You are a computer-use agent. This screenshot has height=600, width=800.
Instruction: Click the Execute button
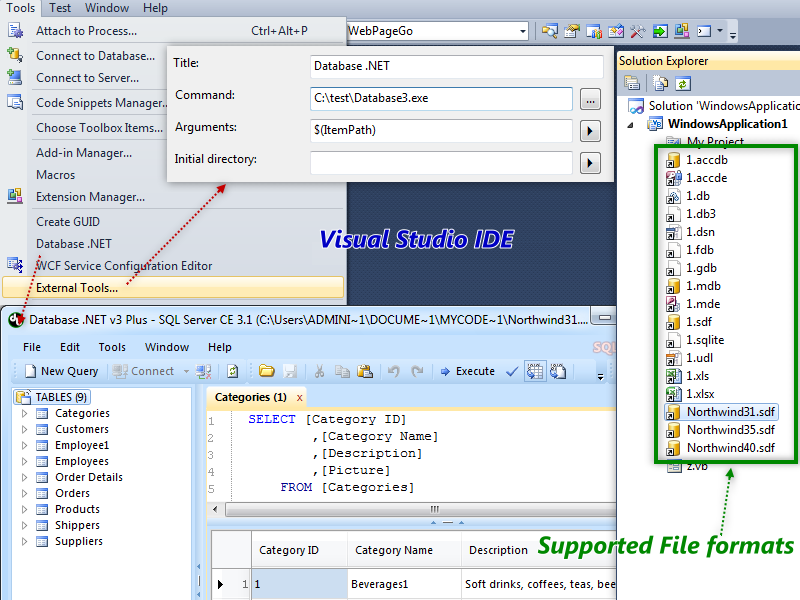point(467,371)
